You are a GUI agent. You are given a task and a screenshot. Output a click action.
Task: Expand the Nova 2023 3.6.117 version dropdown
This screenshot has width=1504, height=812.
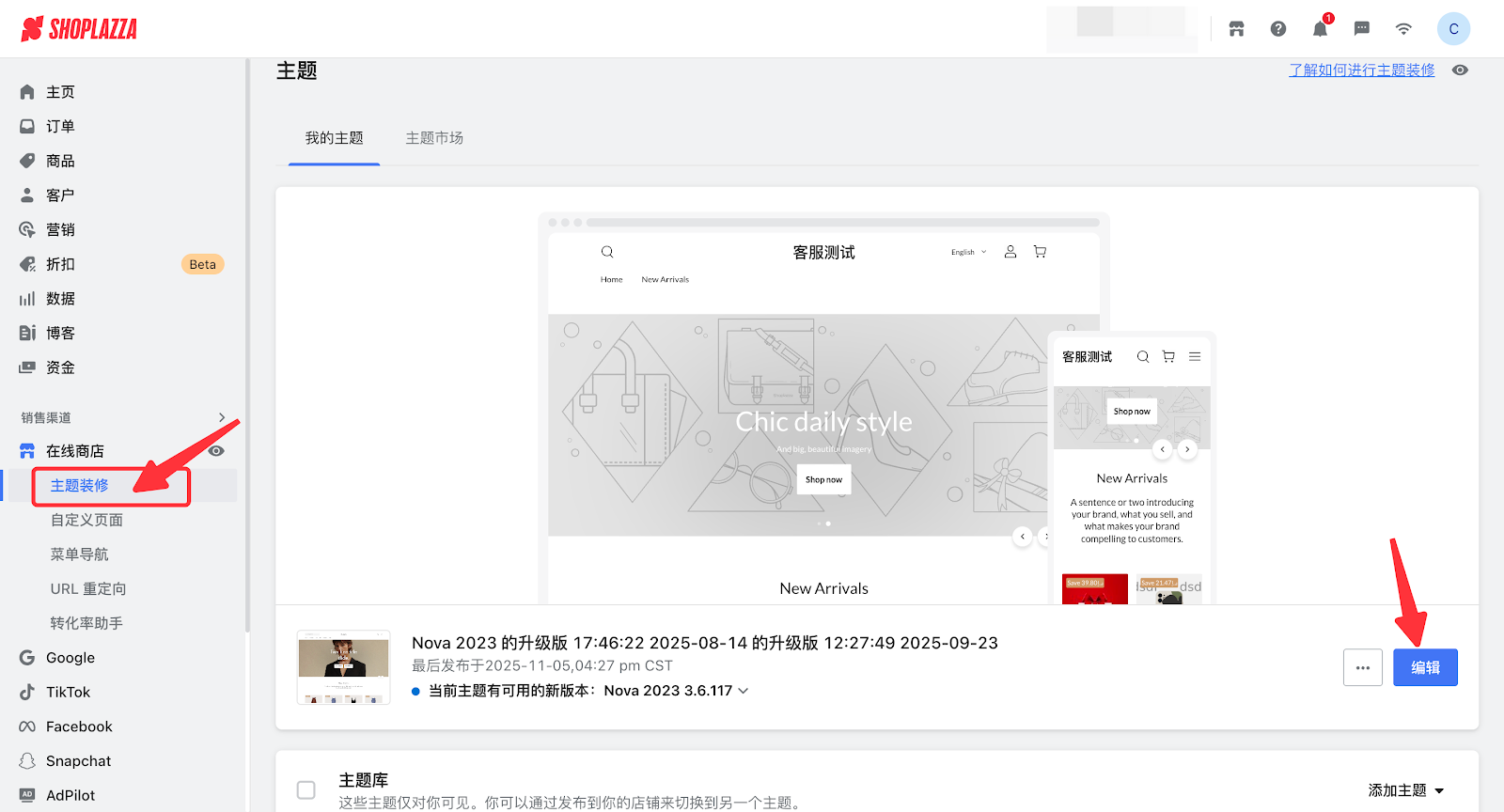tap(744, 691)
